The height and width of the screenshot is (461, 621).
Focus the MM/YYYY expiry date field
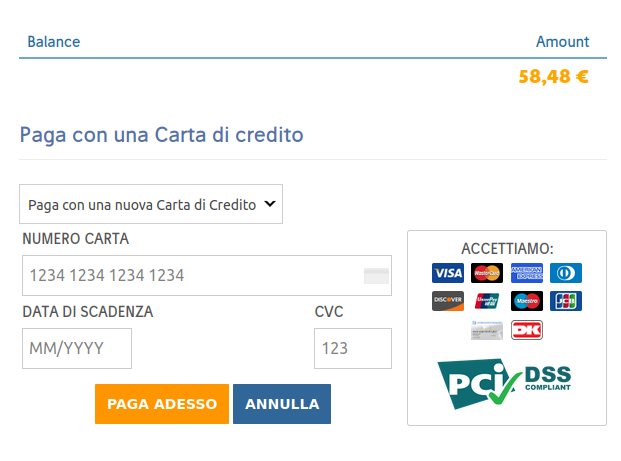click(77, 349)
